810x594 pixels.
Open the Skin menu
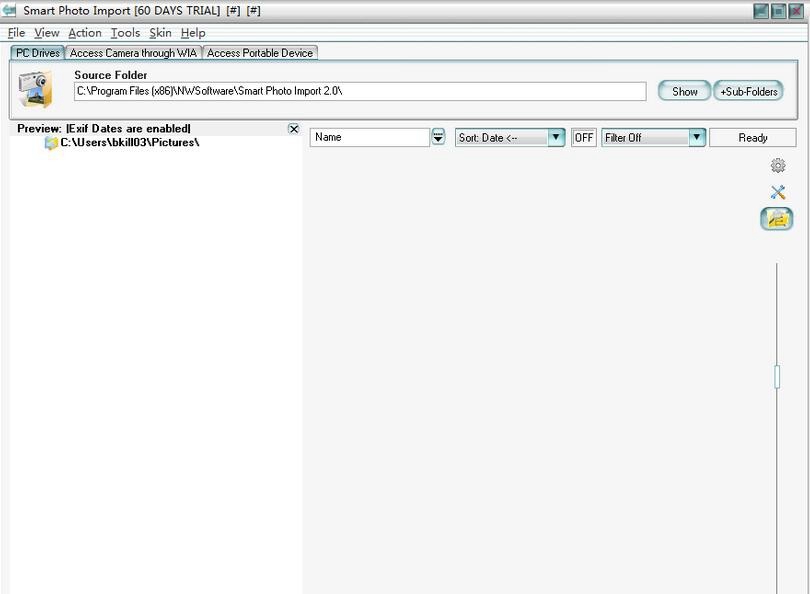tap(160, 33)
